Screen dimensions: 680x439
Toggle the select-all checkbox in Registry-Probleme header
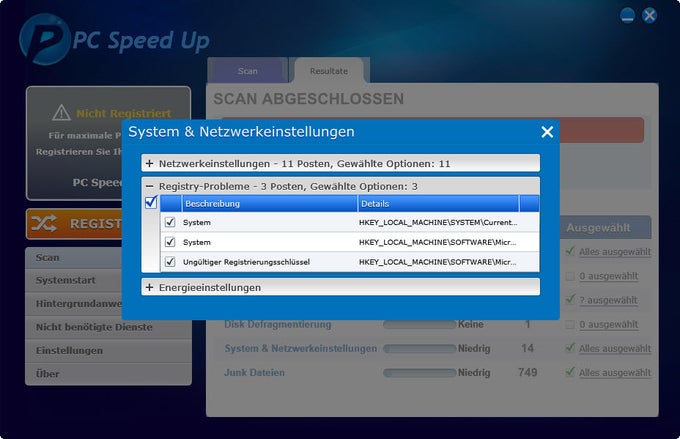pyautogui.click(x=151, y=202)
